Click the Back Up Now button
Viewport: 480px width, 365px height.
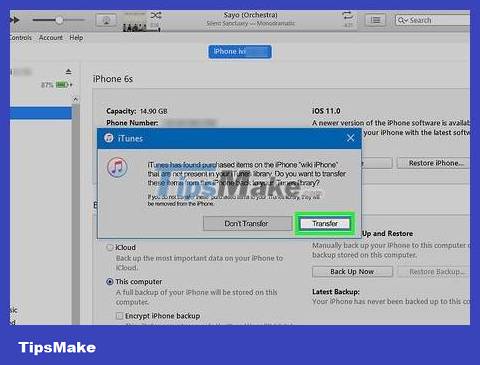(x=352, y=272)
